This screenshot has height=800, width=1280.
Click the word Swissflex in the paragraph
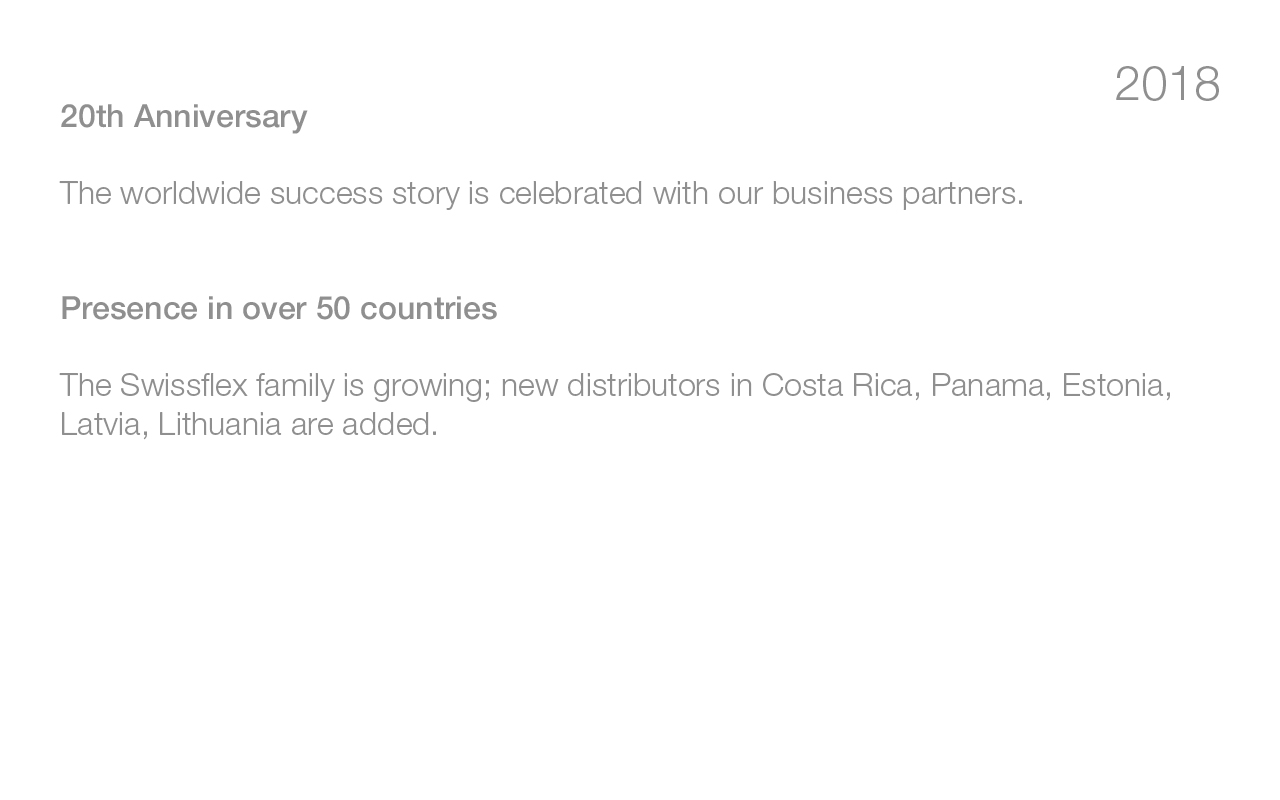click(183, 385)
